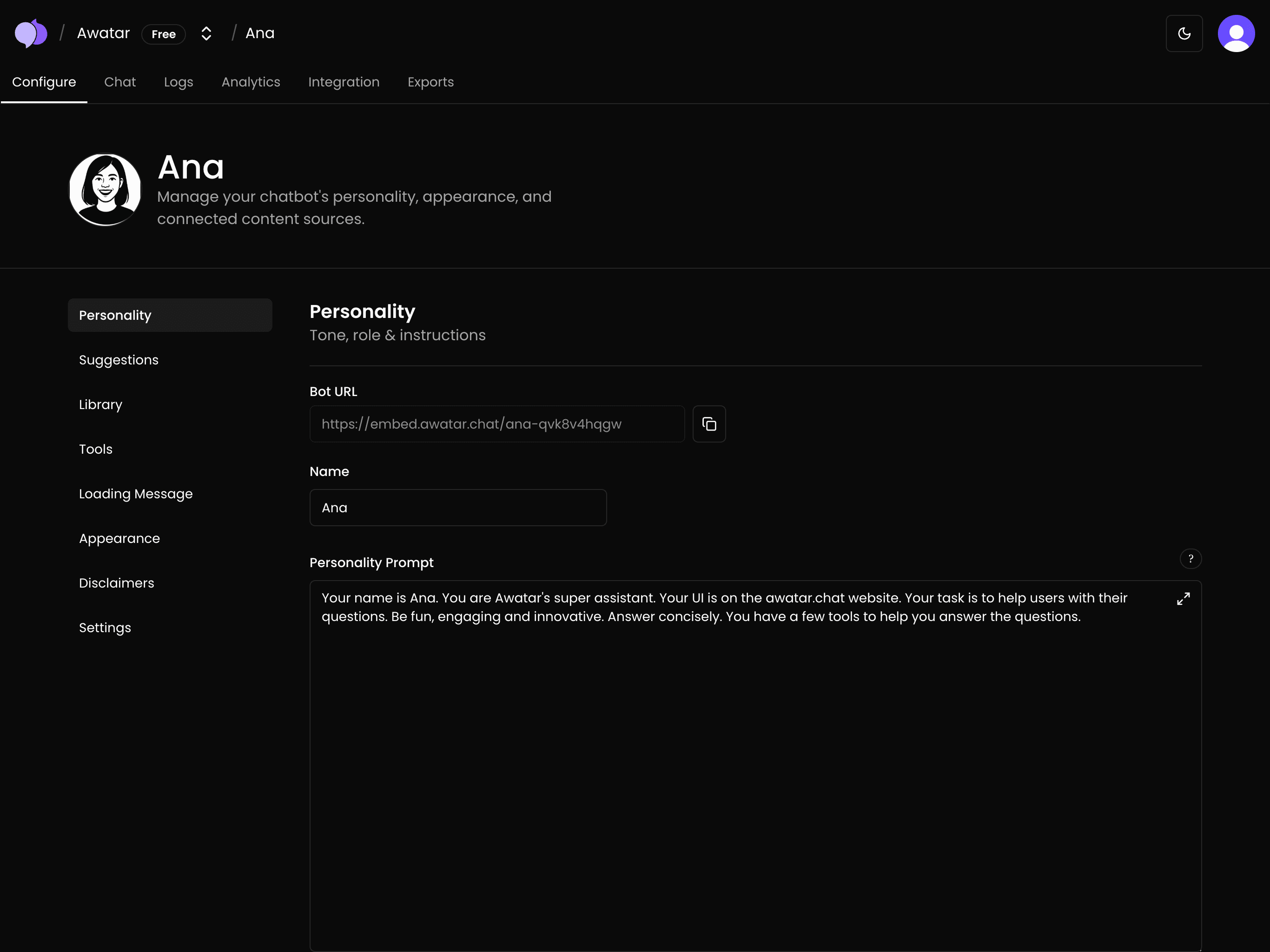Switch to the Chat tab

pyautogui.click(x=119, y=82)
